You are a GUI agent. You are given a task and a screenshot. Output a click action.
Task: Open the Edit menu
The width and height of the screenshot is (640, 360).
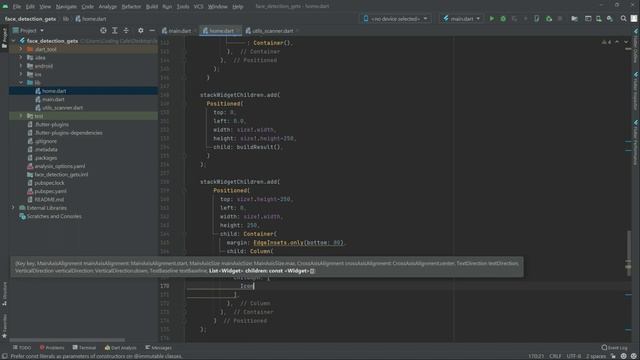(30, 7)
